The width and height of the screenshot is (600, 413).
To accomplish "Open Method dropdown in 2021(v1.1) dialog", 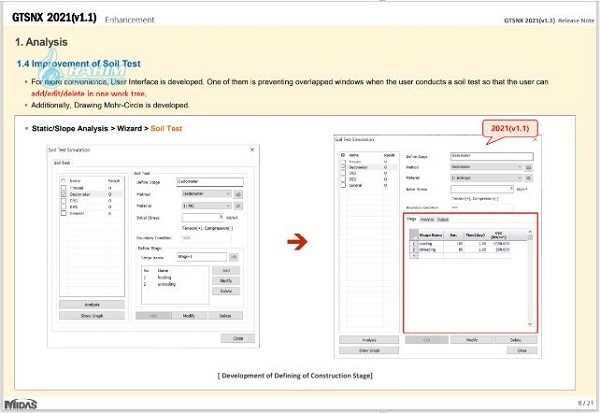I will coord(486,167).
